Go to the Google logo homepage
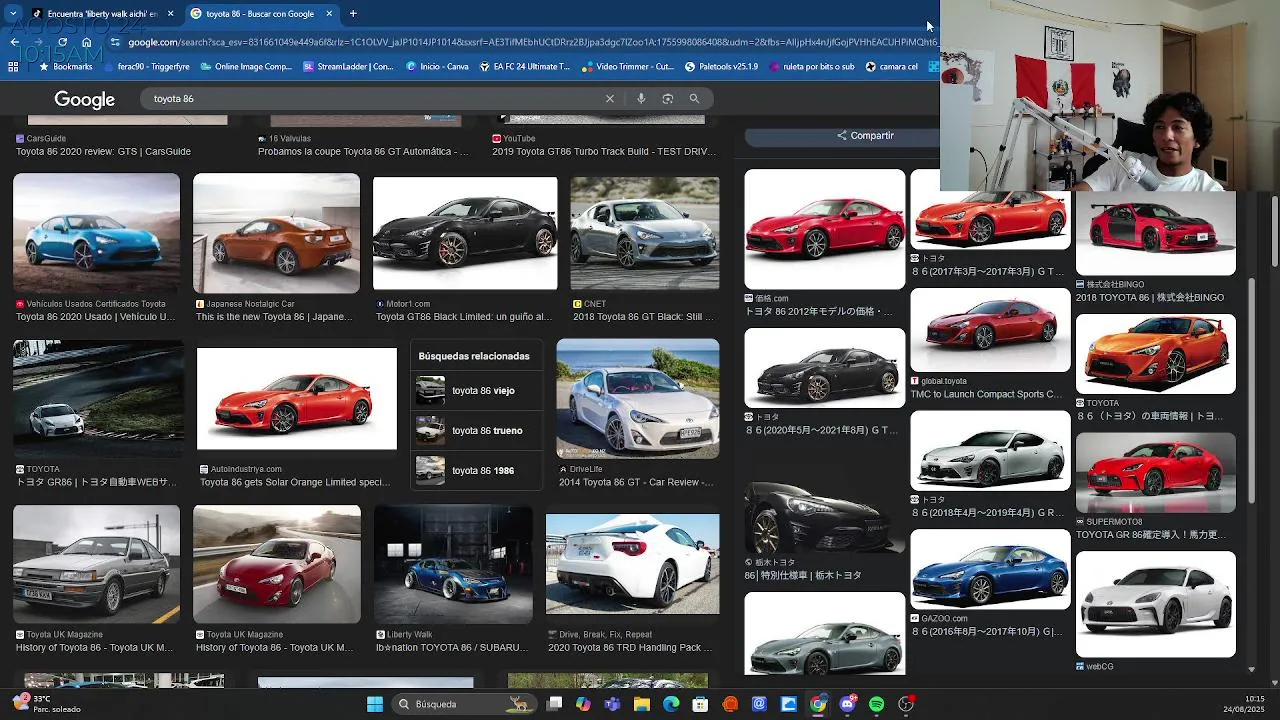Viewport: 1280px width, 720px height. [85, 99]
